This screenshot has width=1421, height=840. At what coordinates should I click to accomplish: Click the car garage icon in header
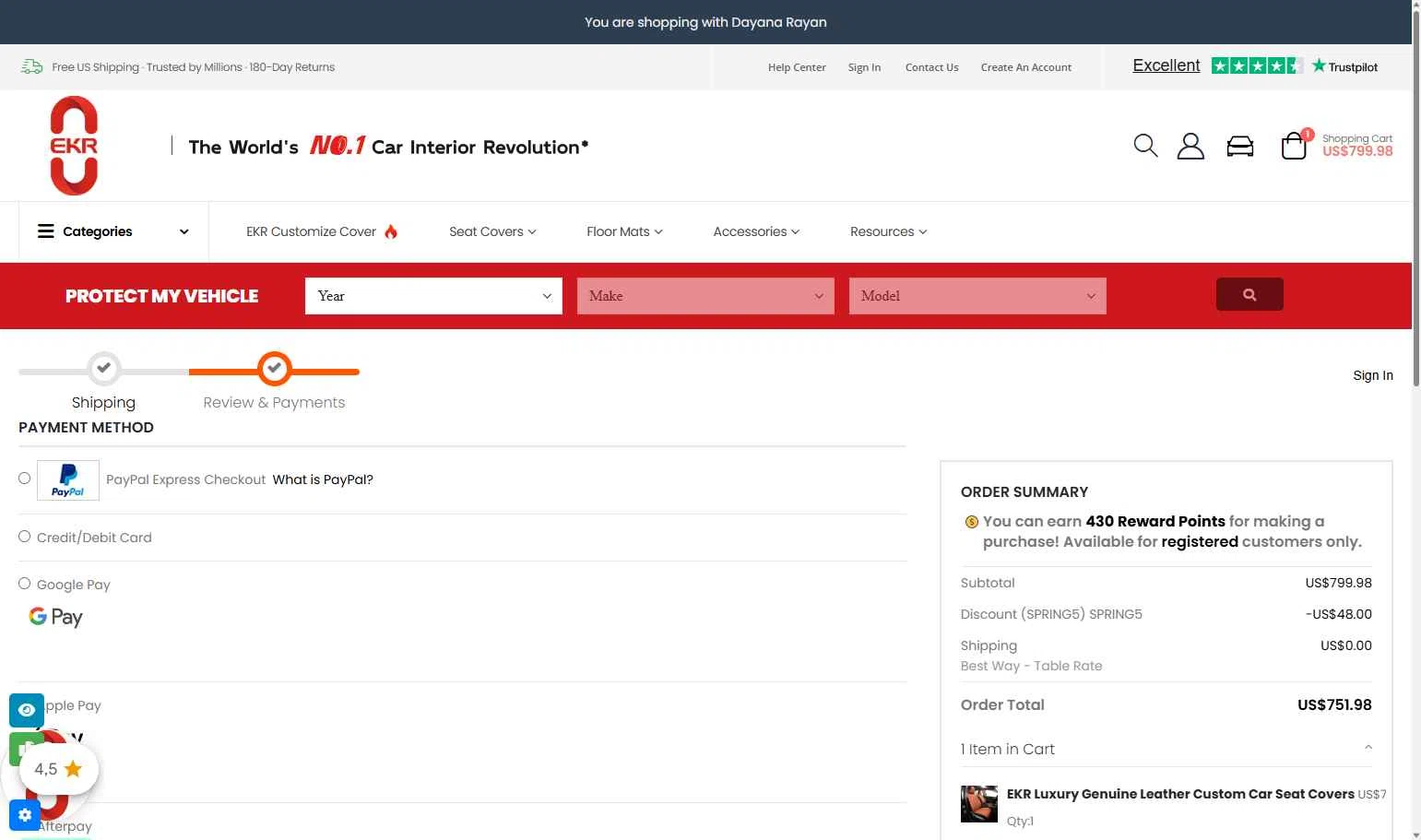(1240, 147)
